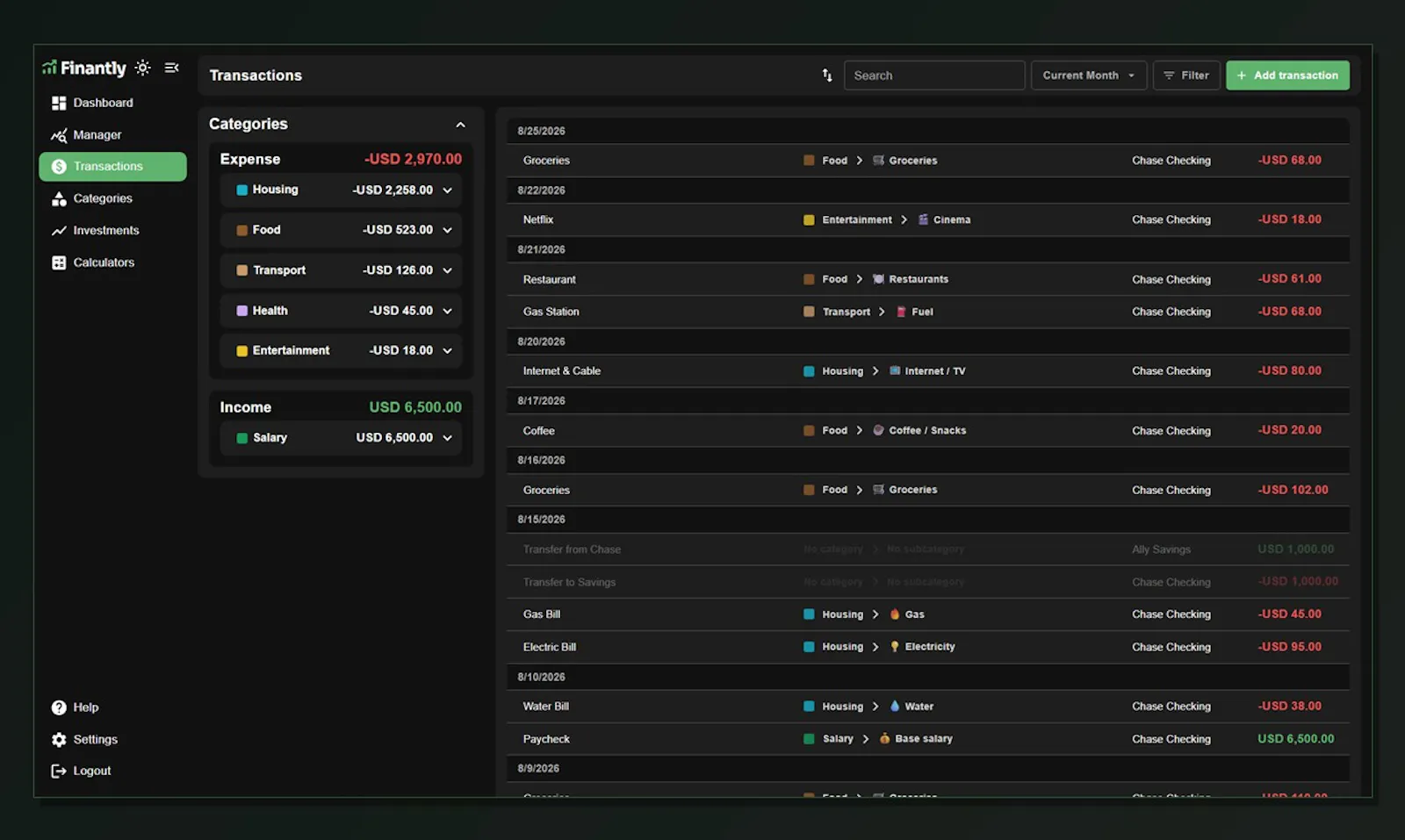Click the Filter button

pyautogui.click(x=1186, y=75)
